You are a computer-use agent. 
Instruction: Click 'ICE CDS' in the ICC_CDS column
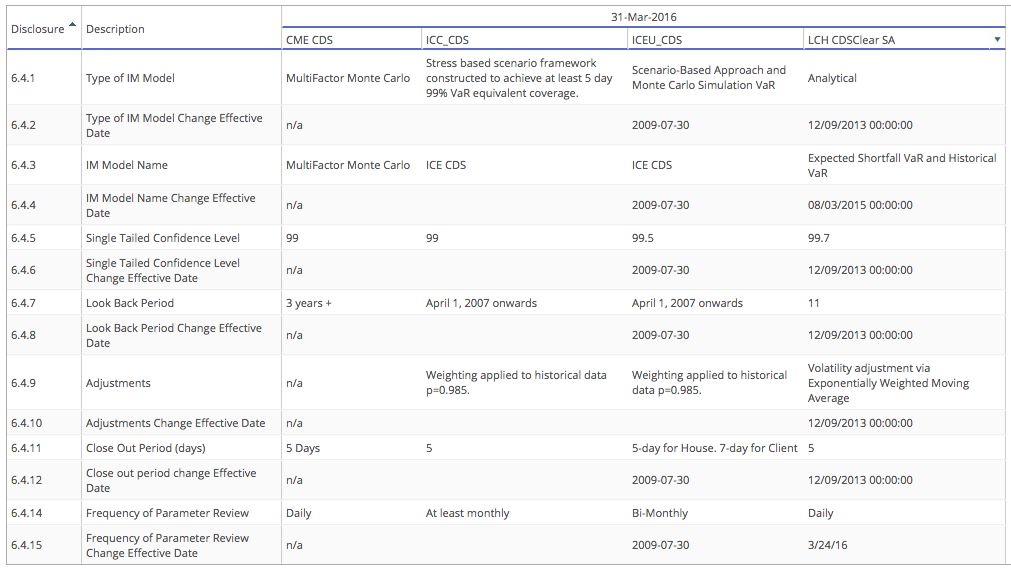pos(446,165)
